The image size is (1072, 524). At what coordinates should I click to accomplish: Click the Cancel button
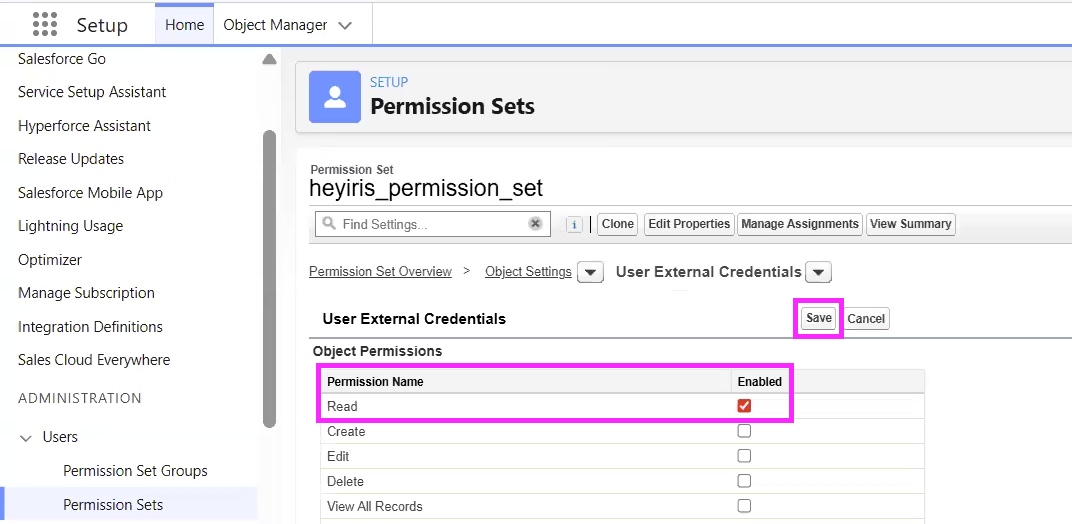[866, 319]
